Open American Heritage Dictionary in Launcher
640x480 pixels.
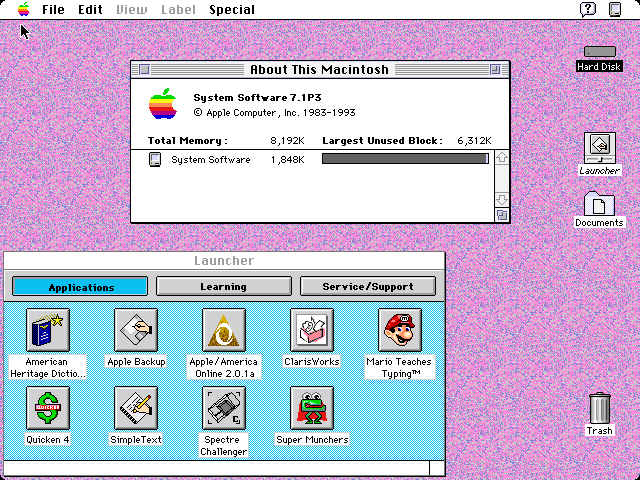48,331
